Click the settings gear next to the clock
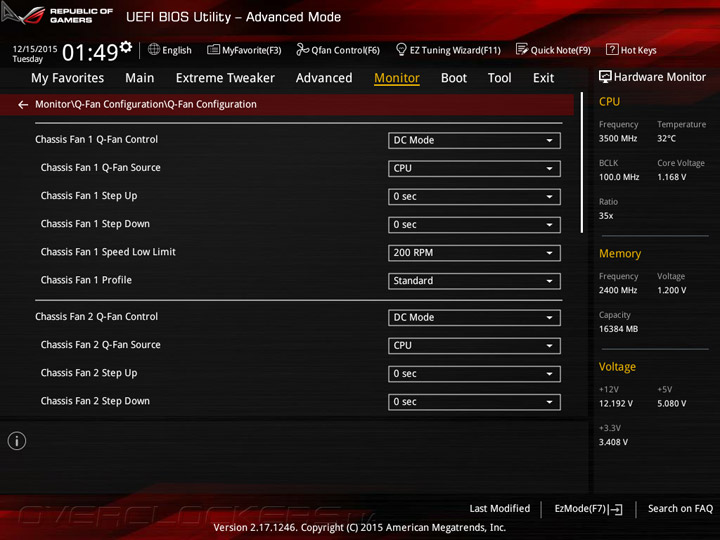Viewport: 720px width, 540px height. (126, 46)
